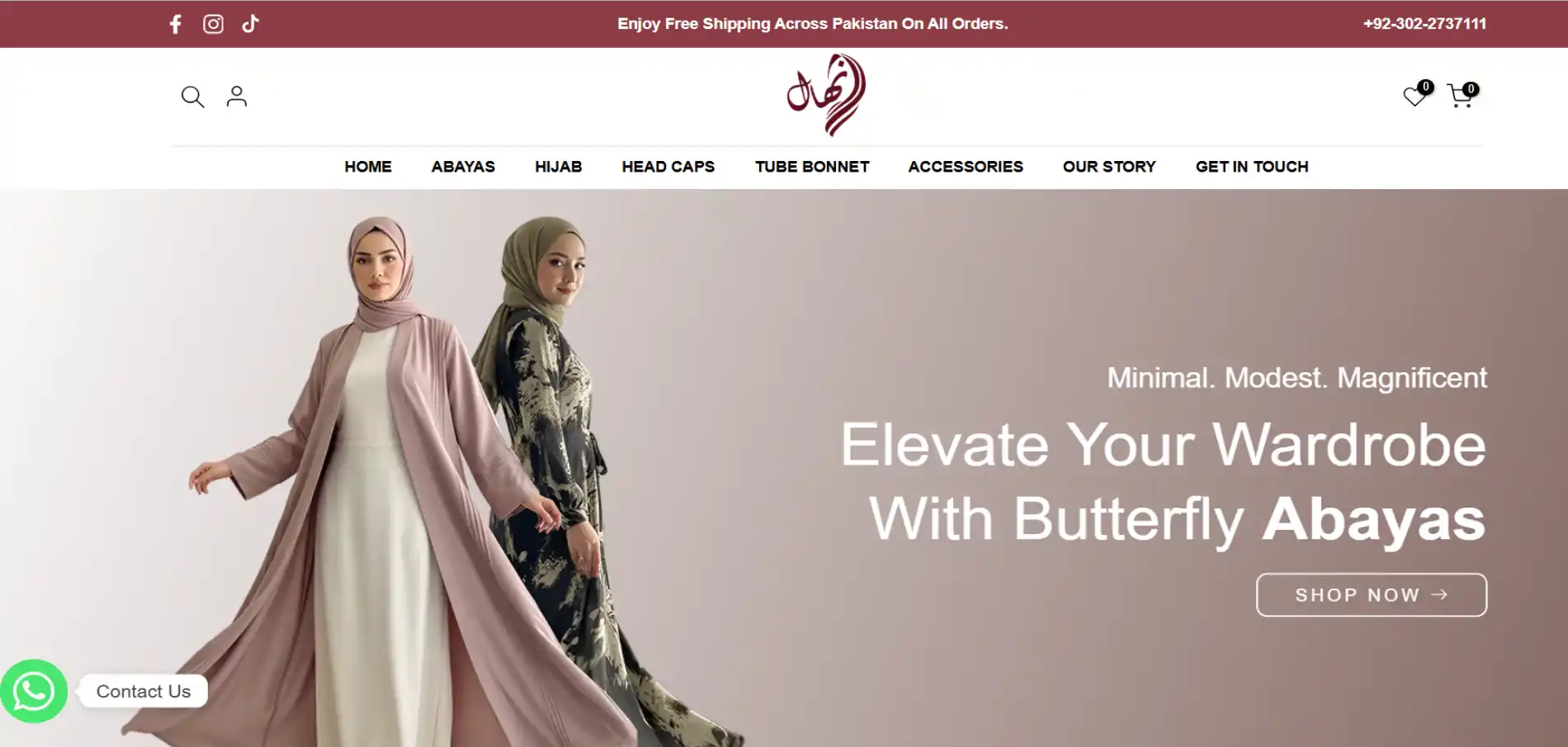Open the Instagram social icon
The image size is (1568, 747).
pos(213,24)
